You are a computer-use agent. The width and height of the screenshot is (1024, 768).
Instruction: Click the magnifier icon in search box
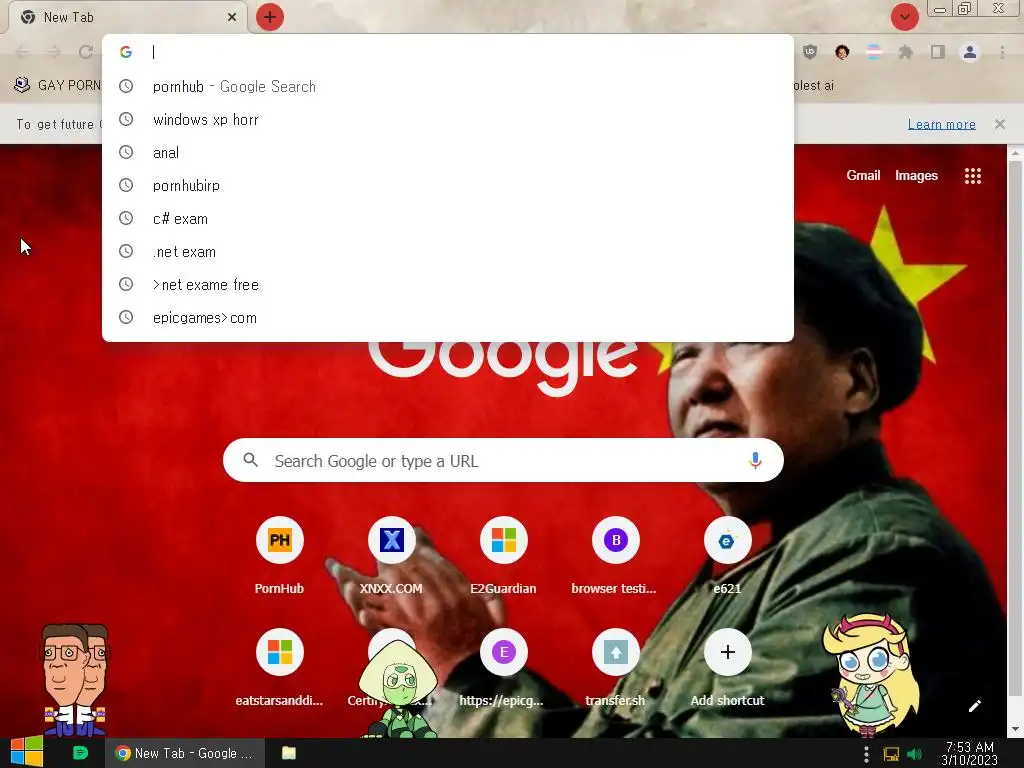point(251,460)
